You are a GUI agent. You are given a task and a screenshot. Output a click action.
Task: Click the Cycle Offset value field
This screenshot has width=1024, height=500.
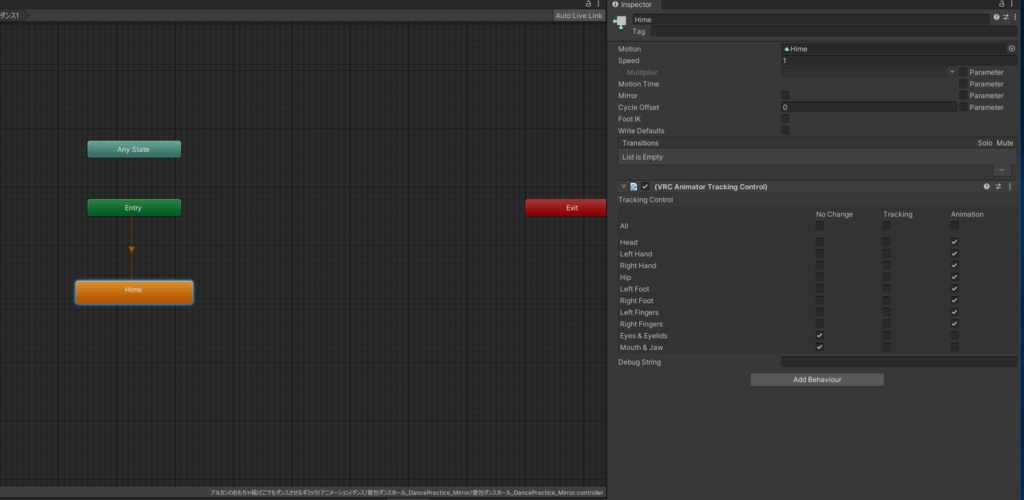point(869,107)
